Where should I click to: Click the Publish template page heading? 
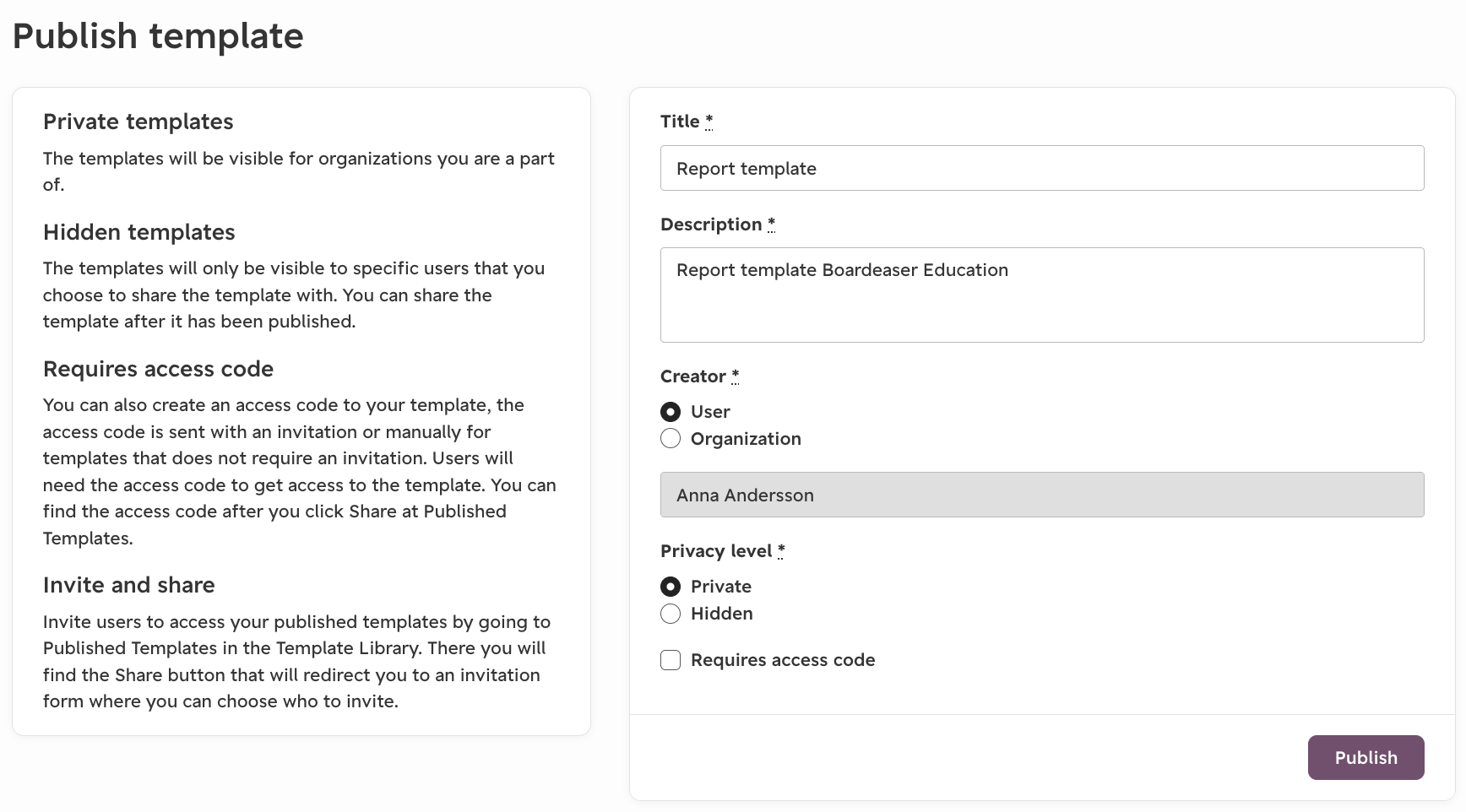coord(158,36)
